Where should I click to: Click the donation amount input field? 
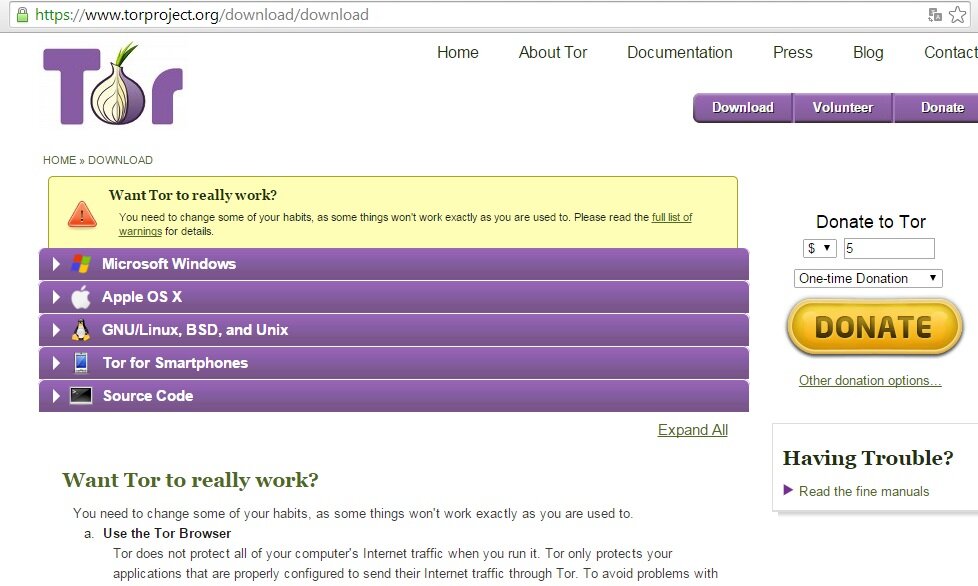click(x=889, y=248)
